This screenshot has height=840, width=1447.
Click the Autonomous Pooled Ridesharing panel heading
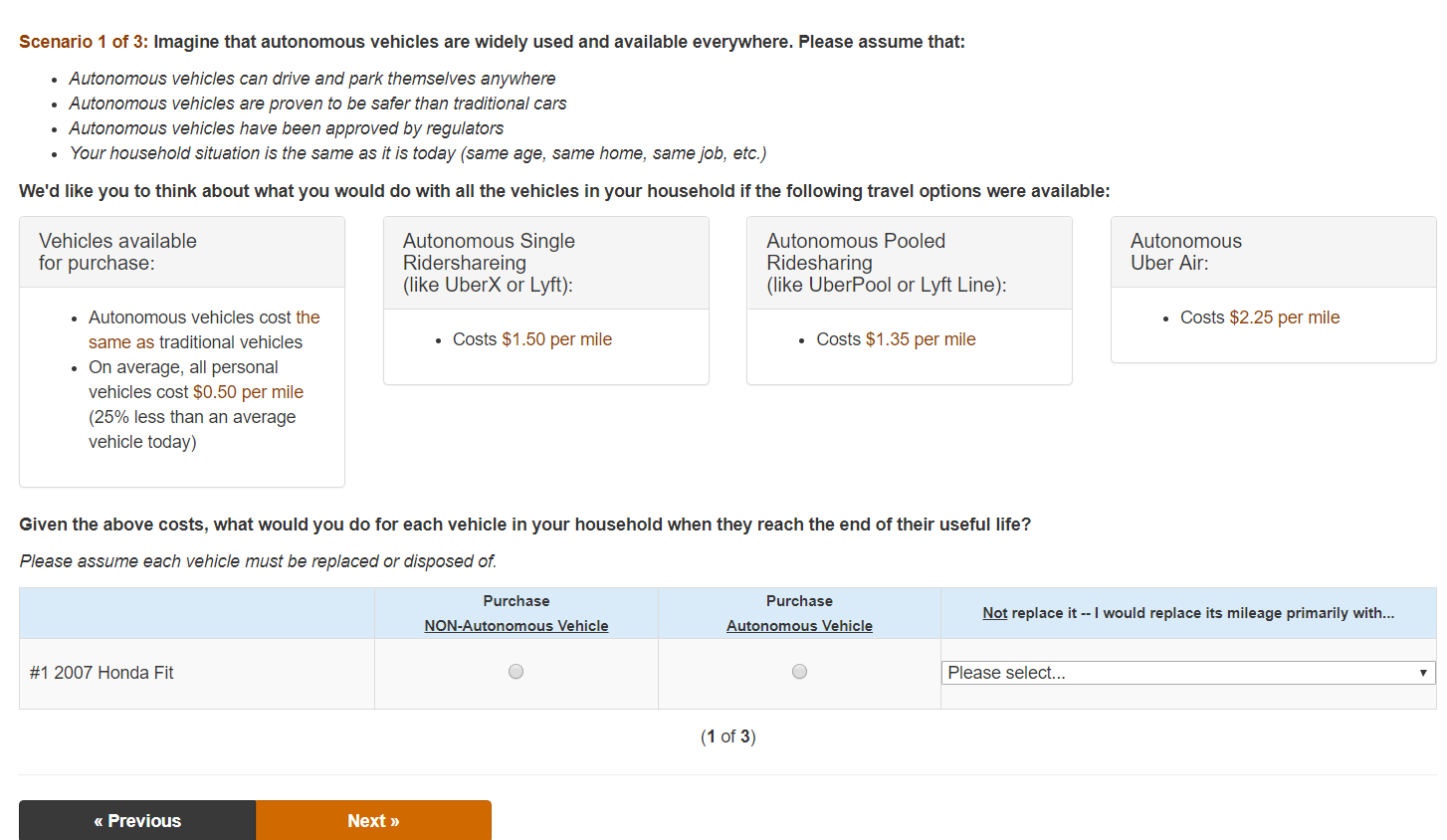(886, 263)
